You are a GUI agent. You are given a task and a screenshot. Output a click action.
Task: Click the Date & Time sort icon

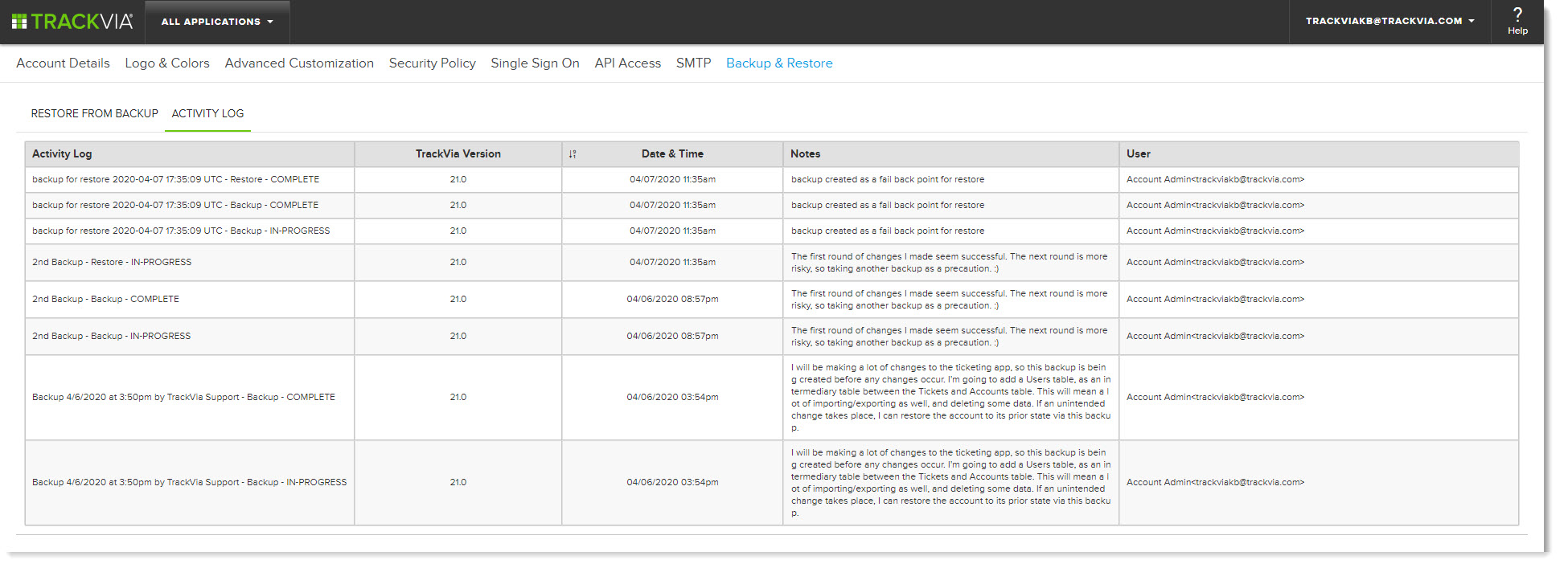click(573, 154)
